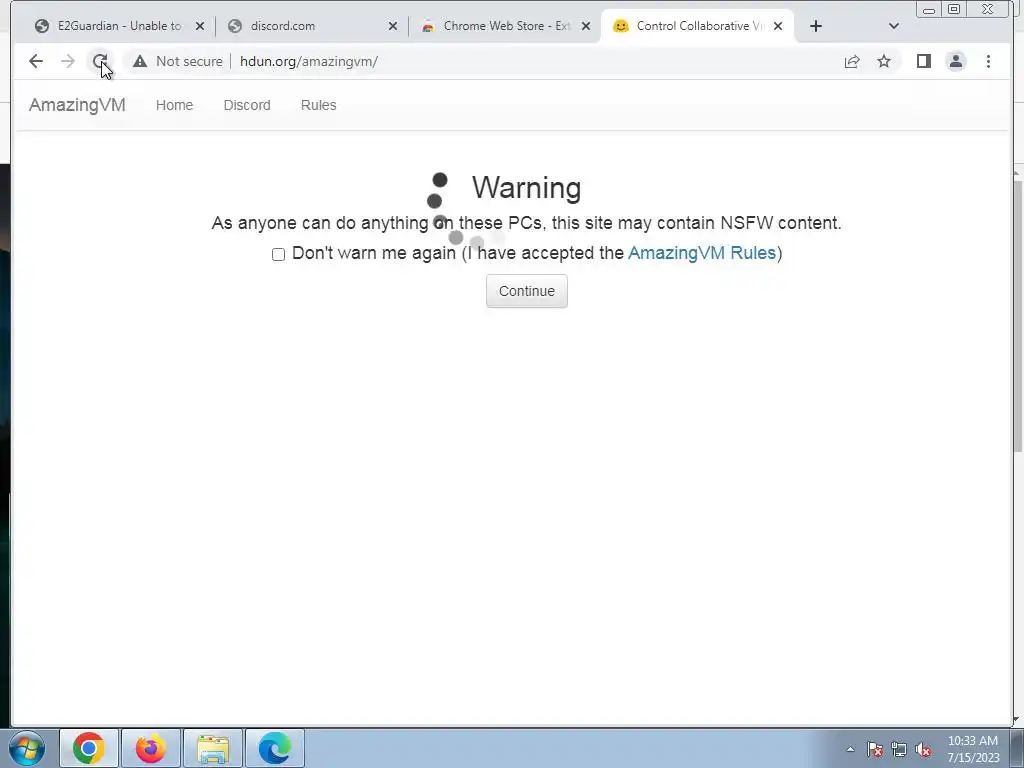Close the Chrome Web Store tab
The image size is (1024, 768).
586,26
